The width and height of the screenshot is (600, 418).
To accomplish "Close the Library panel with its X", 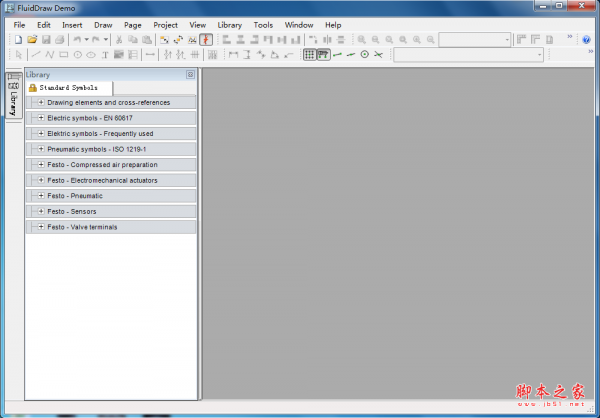I will (190, 75).
